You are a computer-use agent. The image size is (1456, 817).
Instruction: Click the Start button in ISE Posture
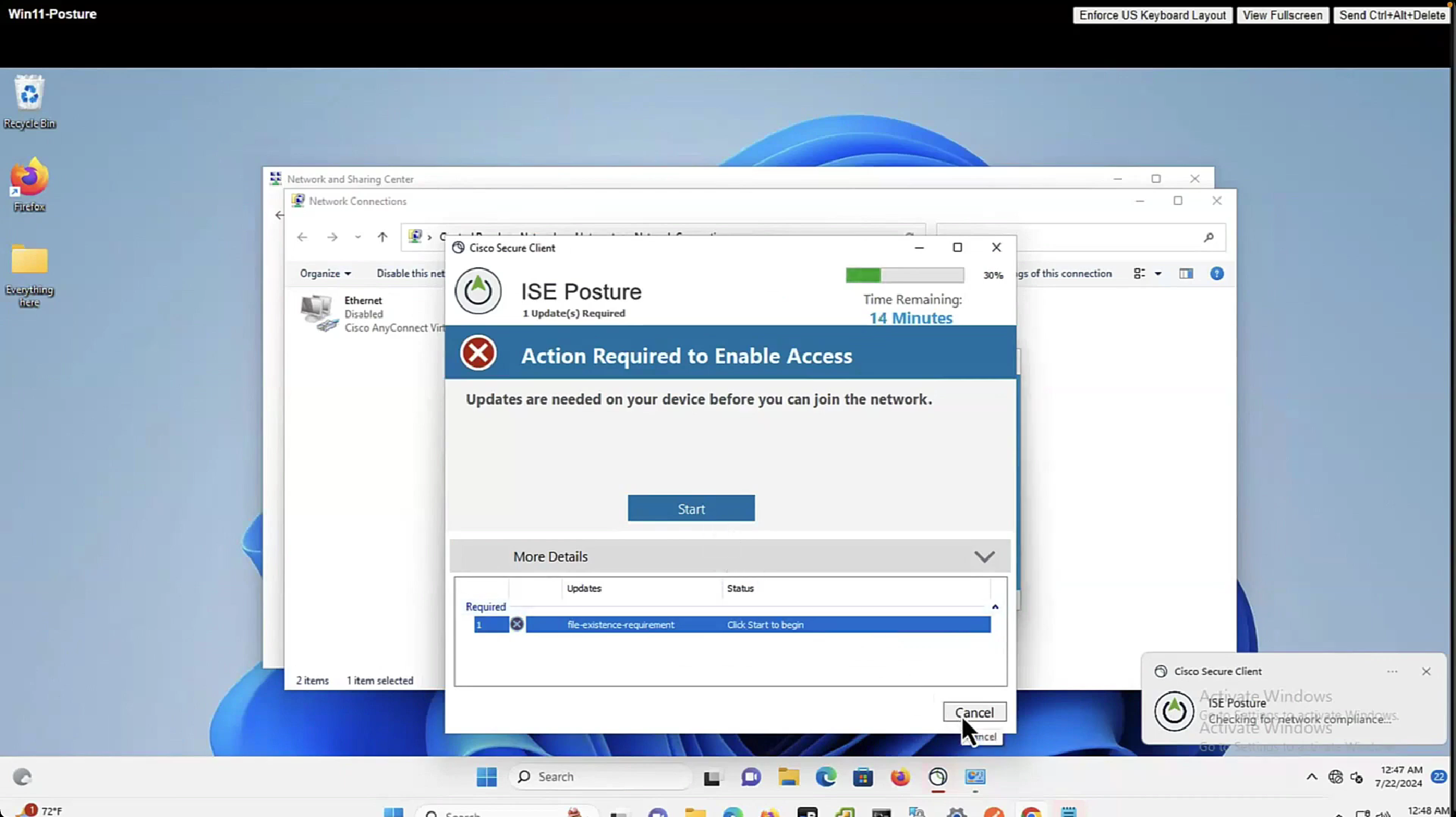click(691, 508)
